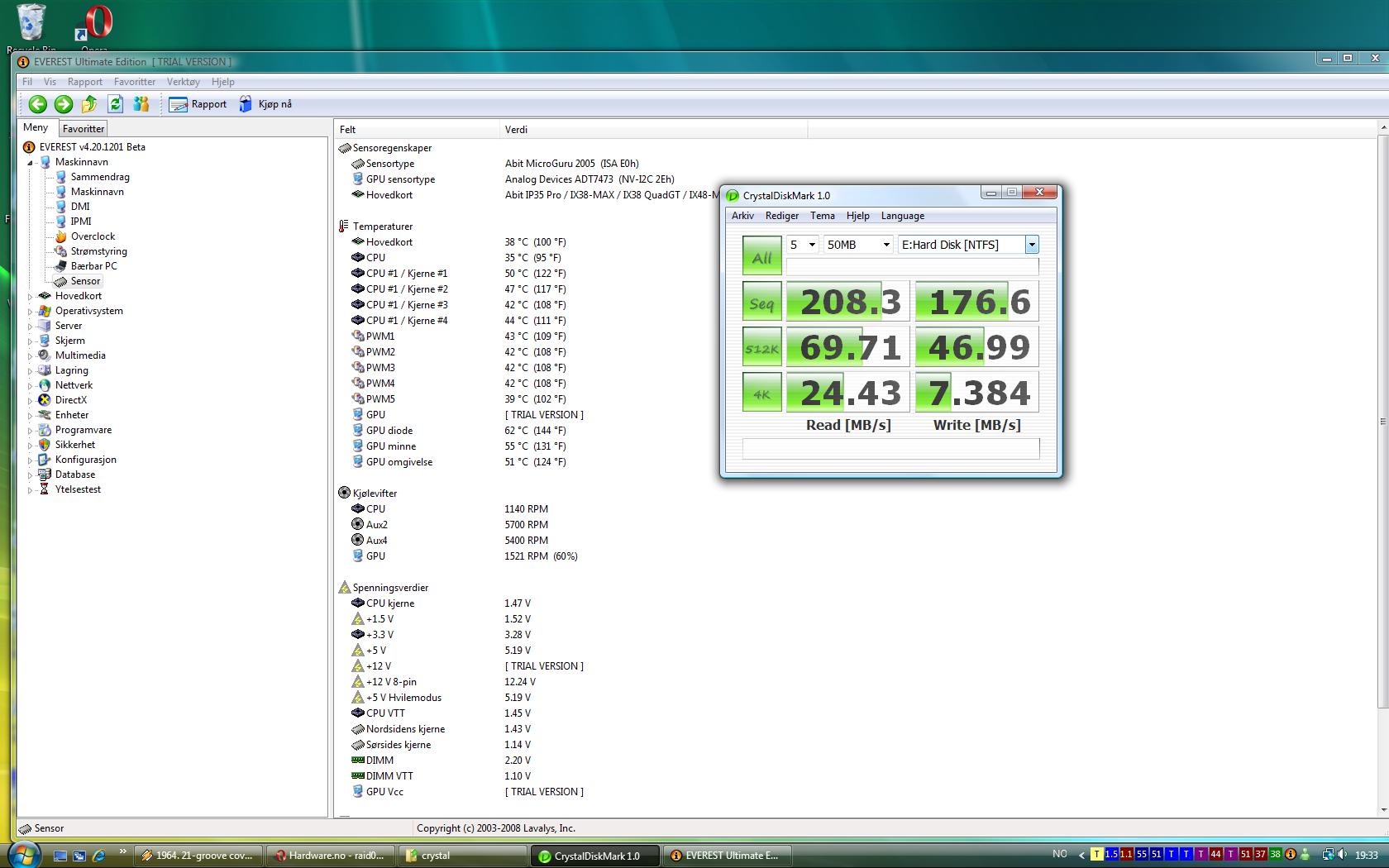Click the green Forward arrow in EVEREST toolbar
This screenshot has height=868, width=1389.
coord(64,104)
